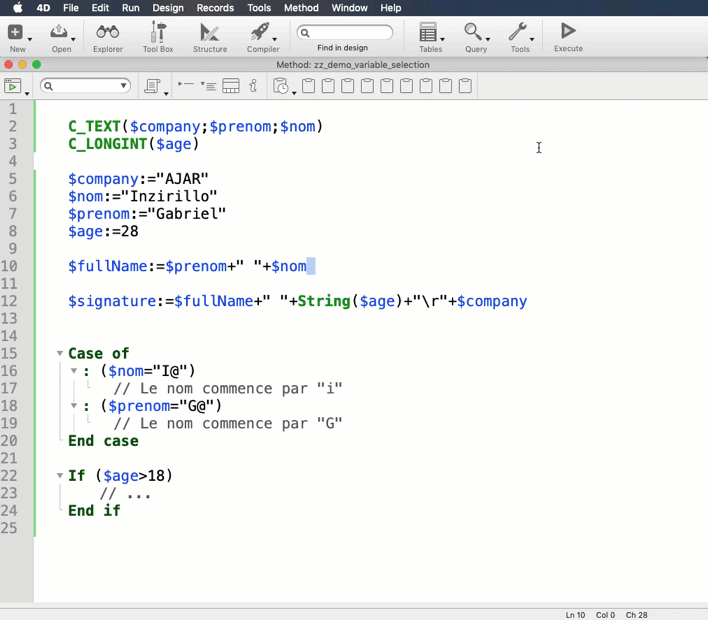The height and width of the screenshot is (620, 708).
Task: Click the scroll-shaped macros icon
Action: [x=152, y=86]
